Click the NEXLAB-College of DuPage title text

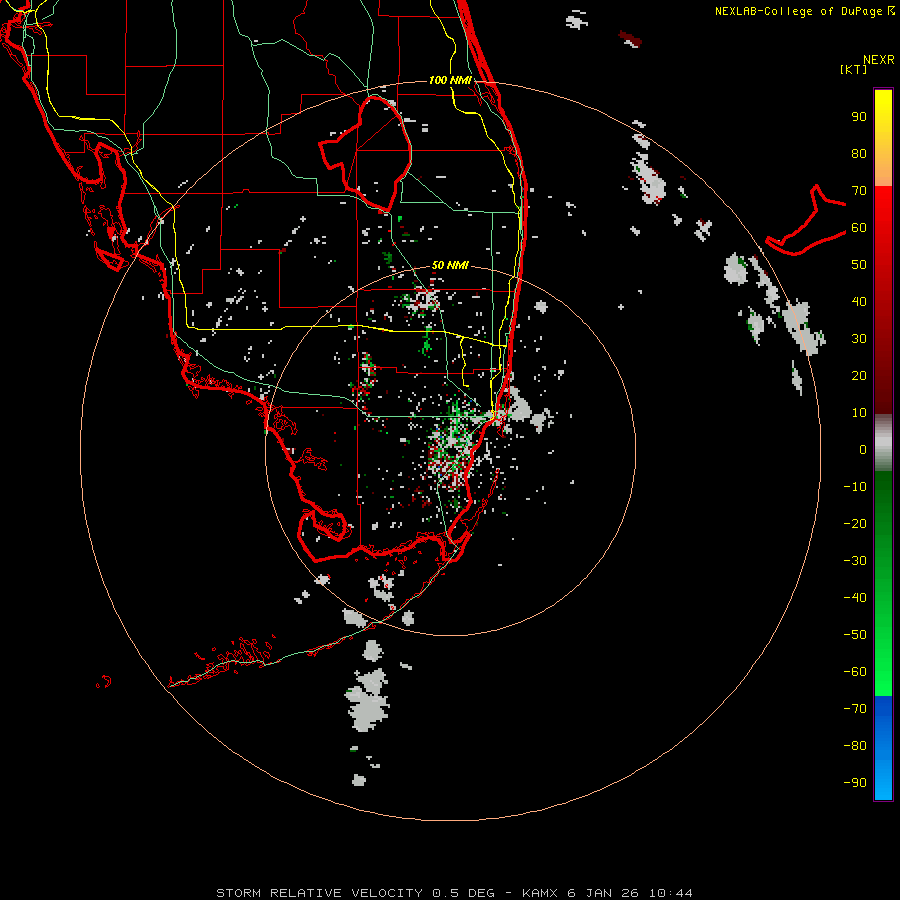[x=800, y=11]
